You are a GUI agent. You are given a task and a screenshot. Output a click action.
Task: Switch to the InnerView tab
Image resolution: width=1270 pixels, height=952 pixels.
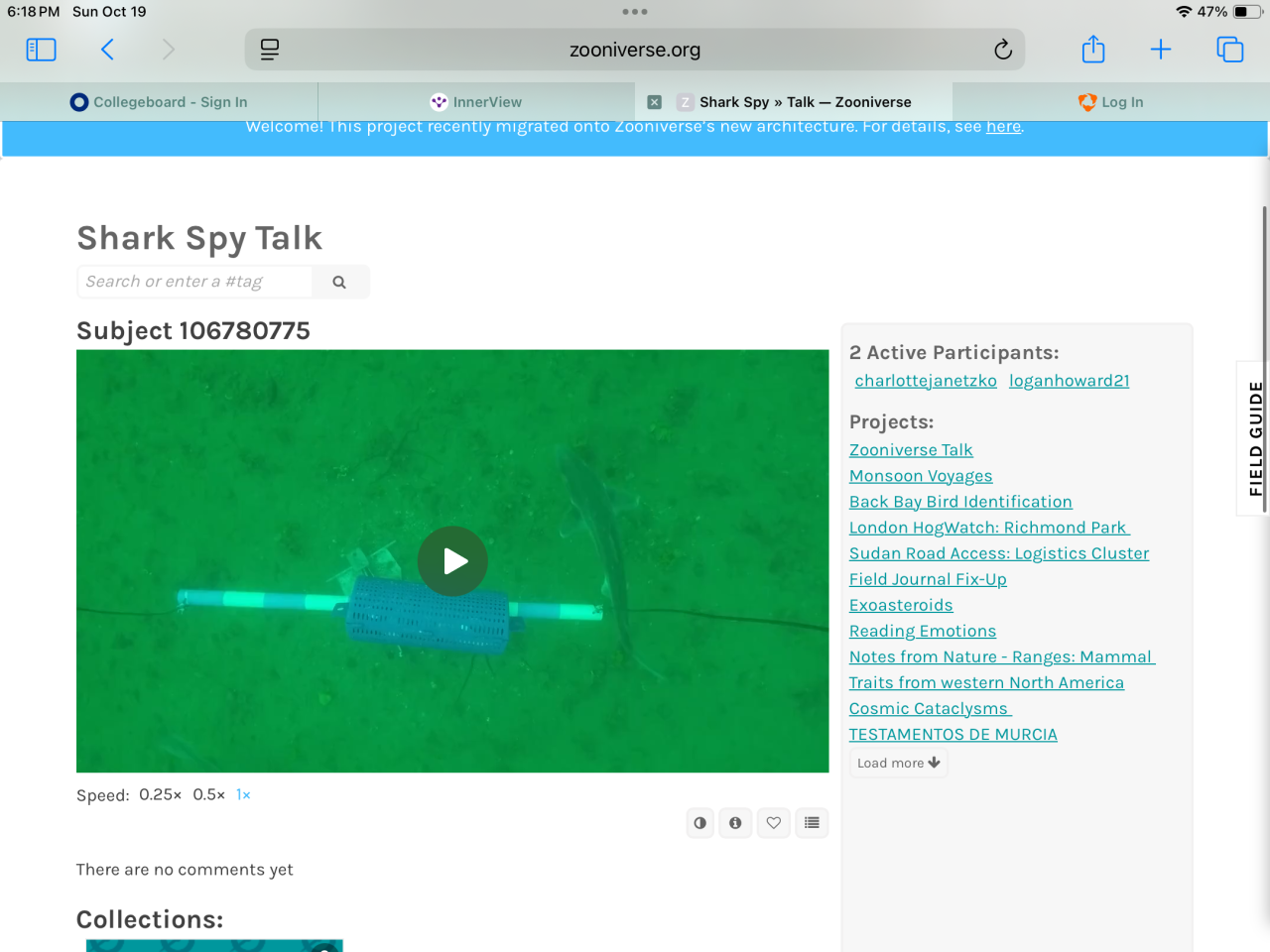pos(476,102)
